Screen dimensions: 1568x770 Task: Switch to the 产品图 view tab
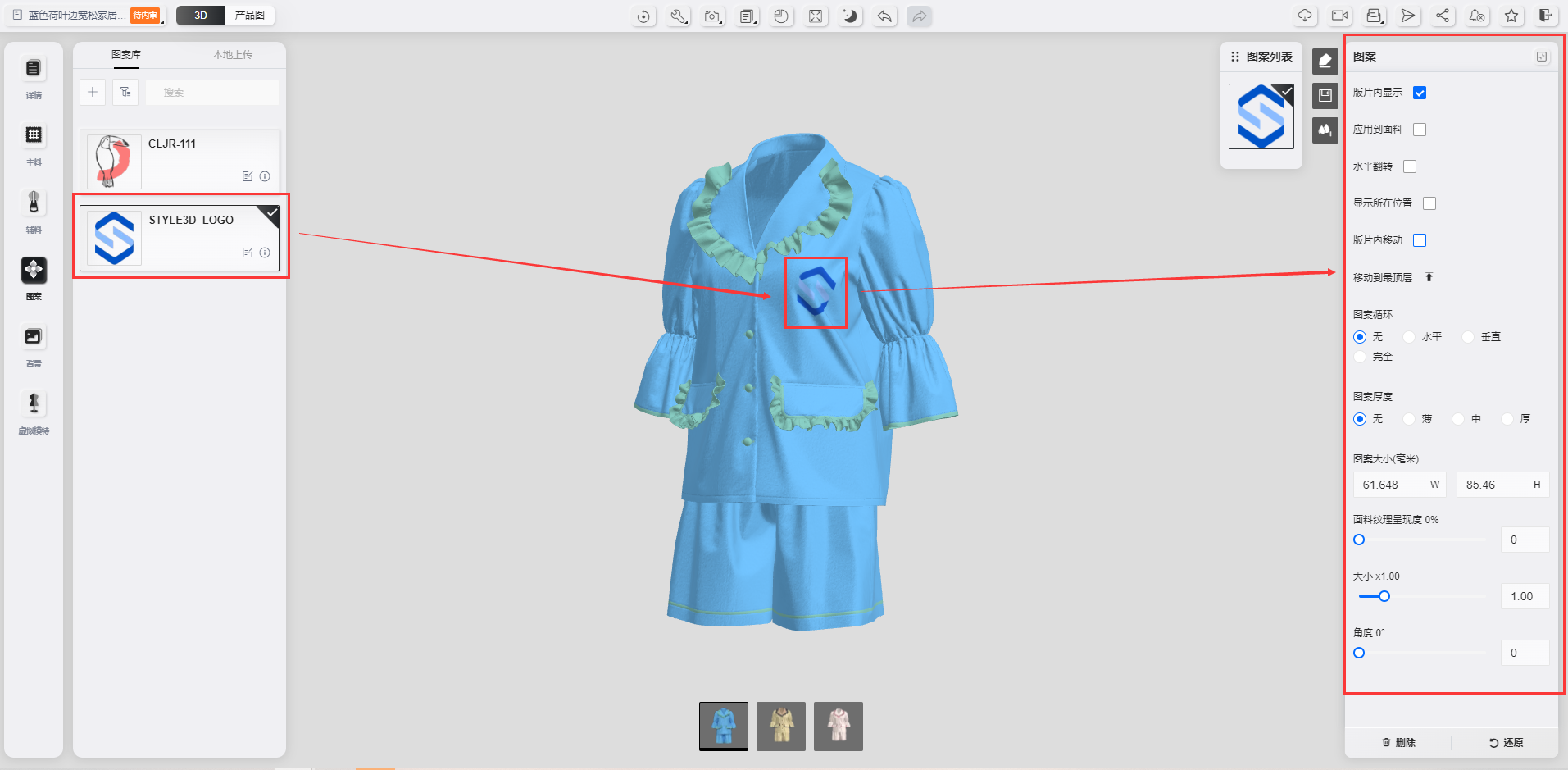(x=249, y=16)
